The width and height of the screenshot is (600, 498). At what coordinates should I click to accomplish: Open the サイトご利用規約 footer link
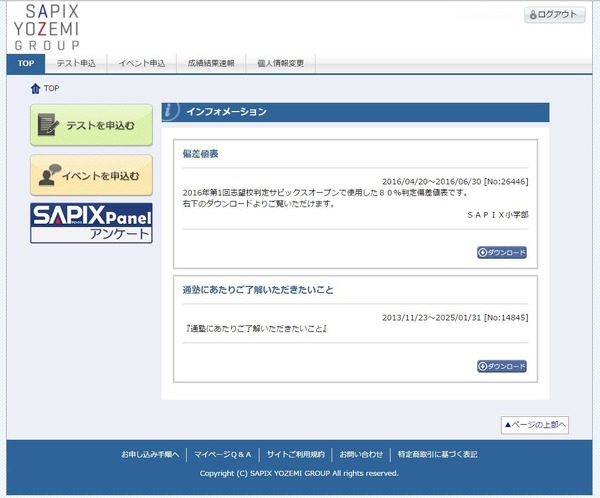pos(295,454)
